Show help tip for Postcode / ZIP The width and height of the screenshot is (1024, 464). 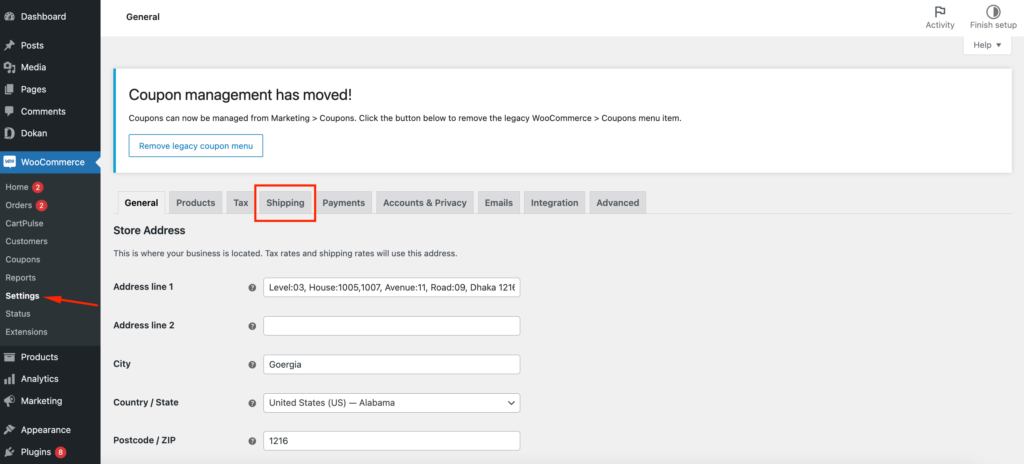tap(252, 441)
